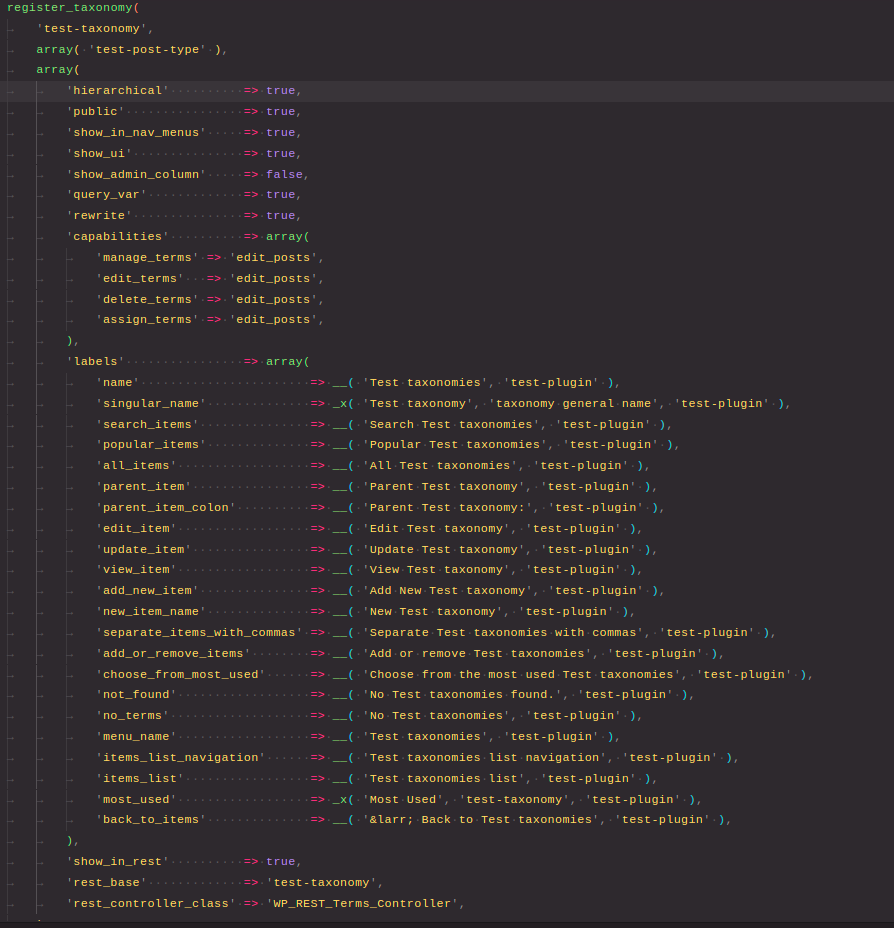The image size is (894, 928).
Task: Click the 'delete_terms' key
Action: tap(147, 300)
